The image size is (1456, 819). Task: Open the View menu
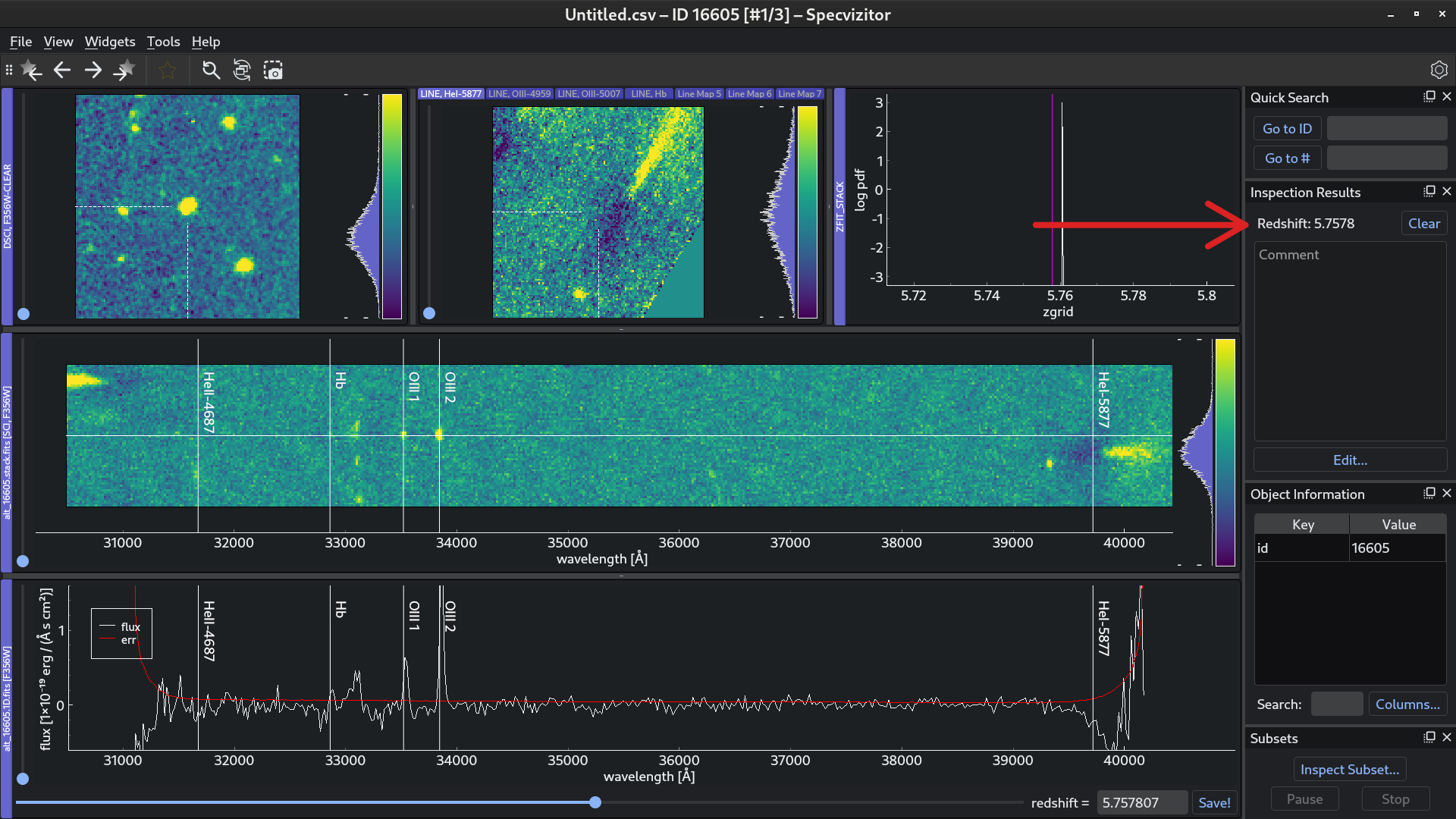(x=58, y=42)
